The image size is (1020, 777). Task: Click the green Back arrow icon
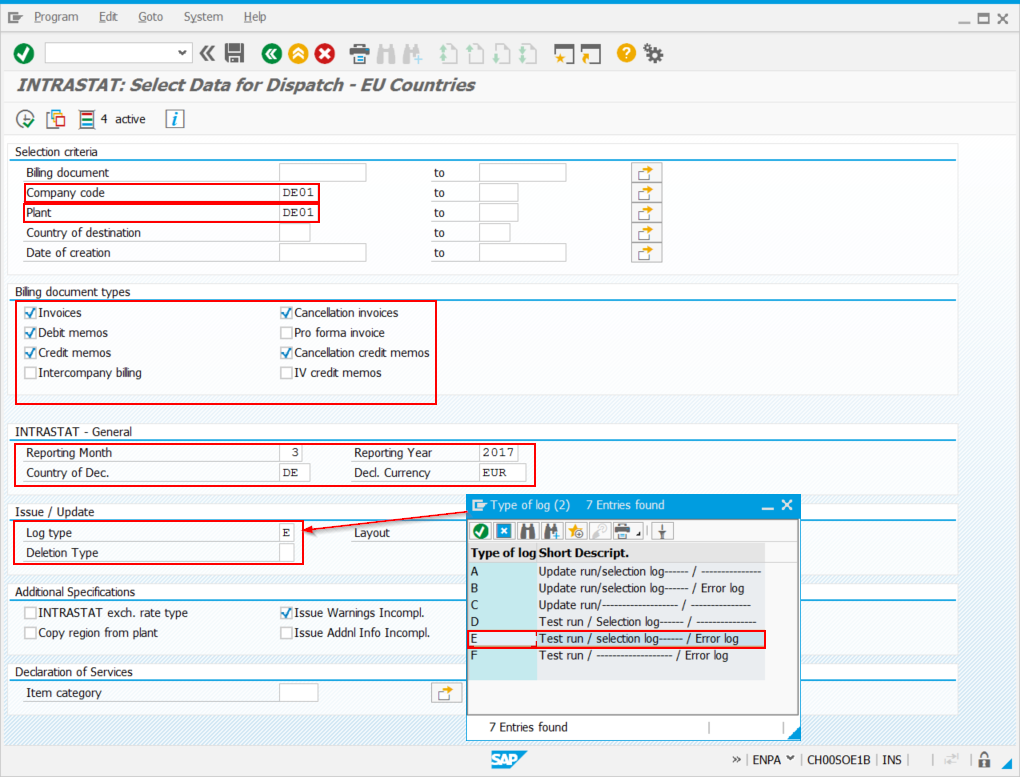(272, 53)
